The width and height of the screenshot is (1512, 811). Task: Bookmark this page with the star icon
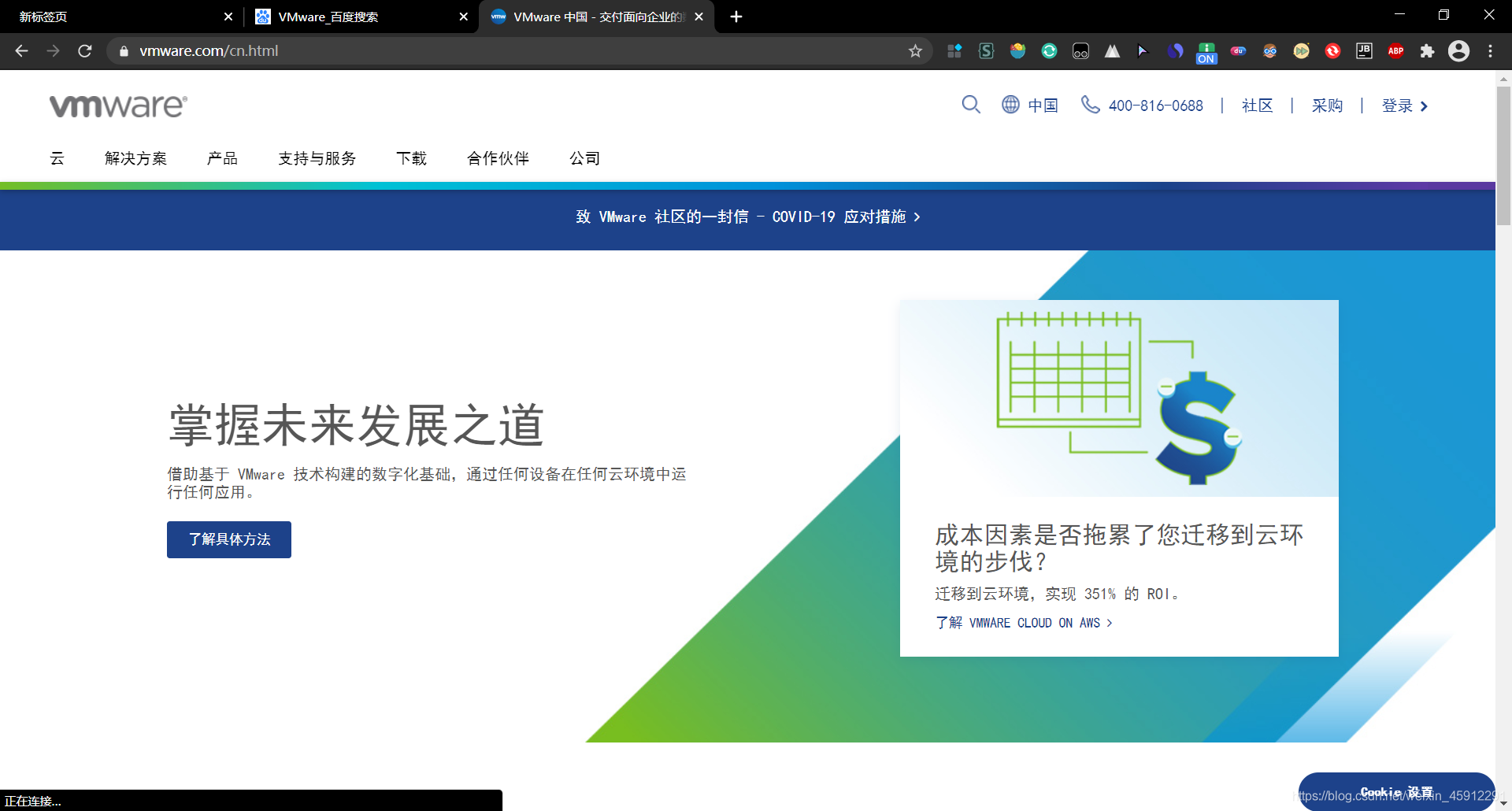(915, 51)
